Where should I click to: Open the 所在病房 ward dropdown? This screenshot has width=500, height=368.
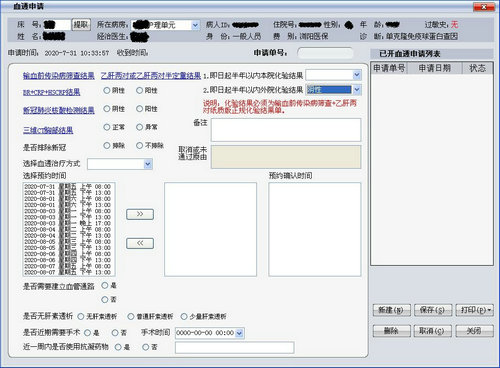point(195,25)
